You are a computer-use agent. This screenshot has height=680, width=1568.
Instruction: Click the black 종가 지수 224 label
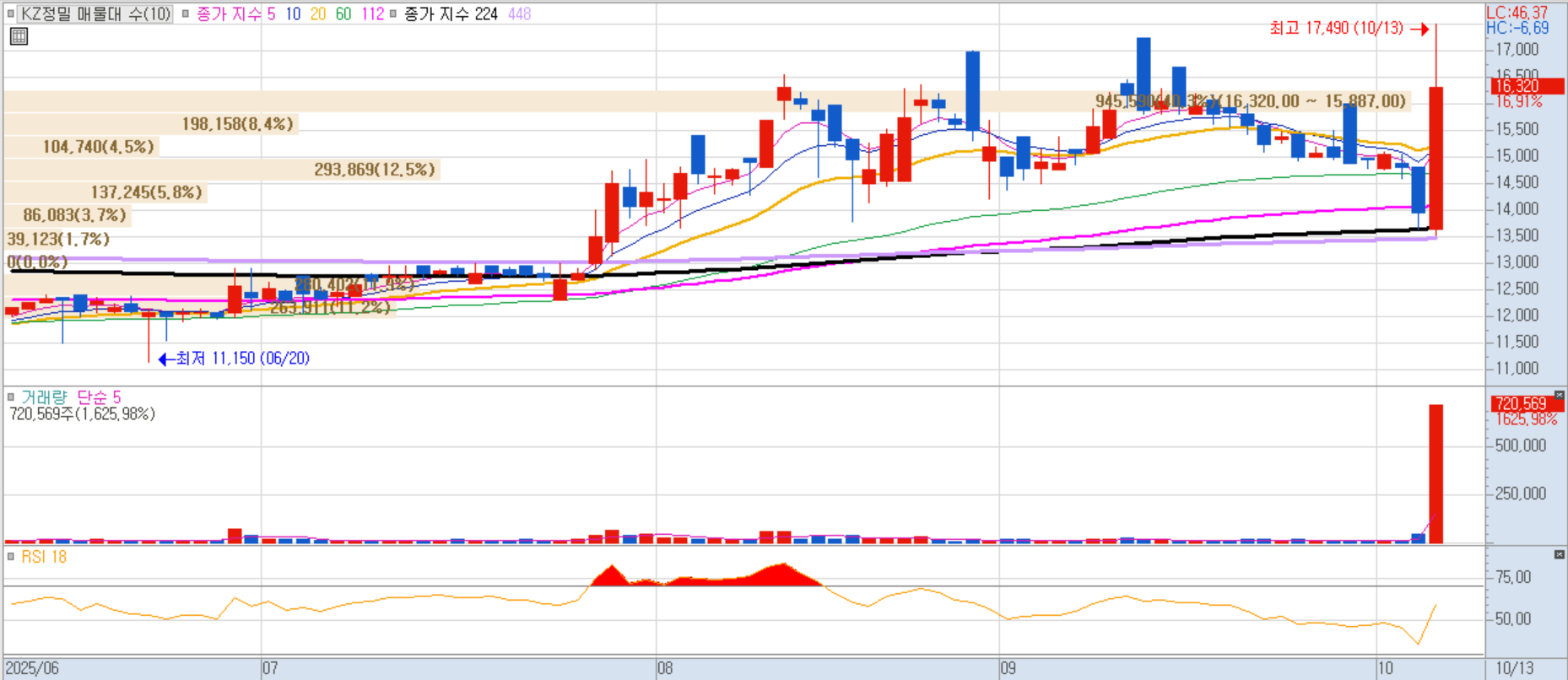point(451,13)
